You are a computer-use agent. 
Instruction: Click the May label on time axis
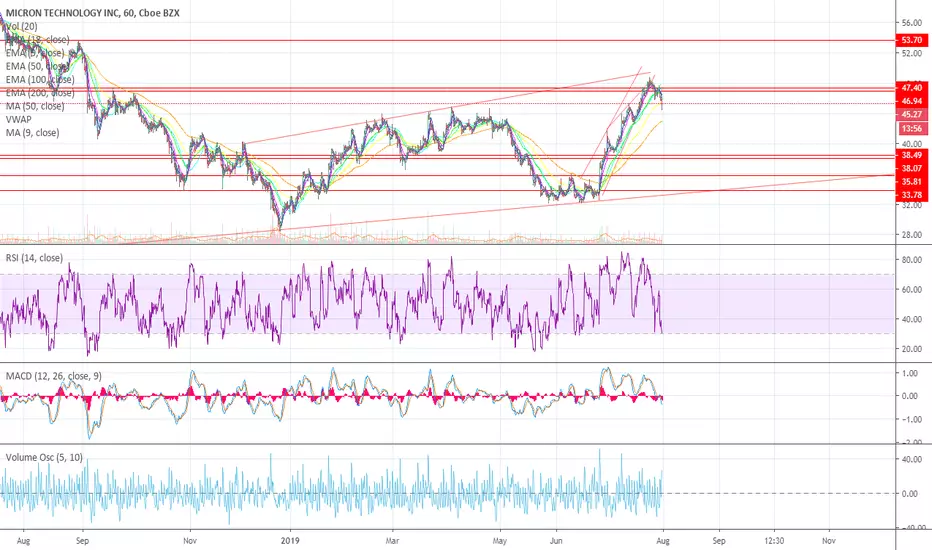coord(500,541)
